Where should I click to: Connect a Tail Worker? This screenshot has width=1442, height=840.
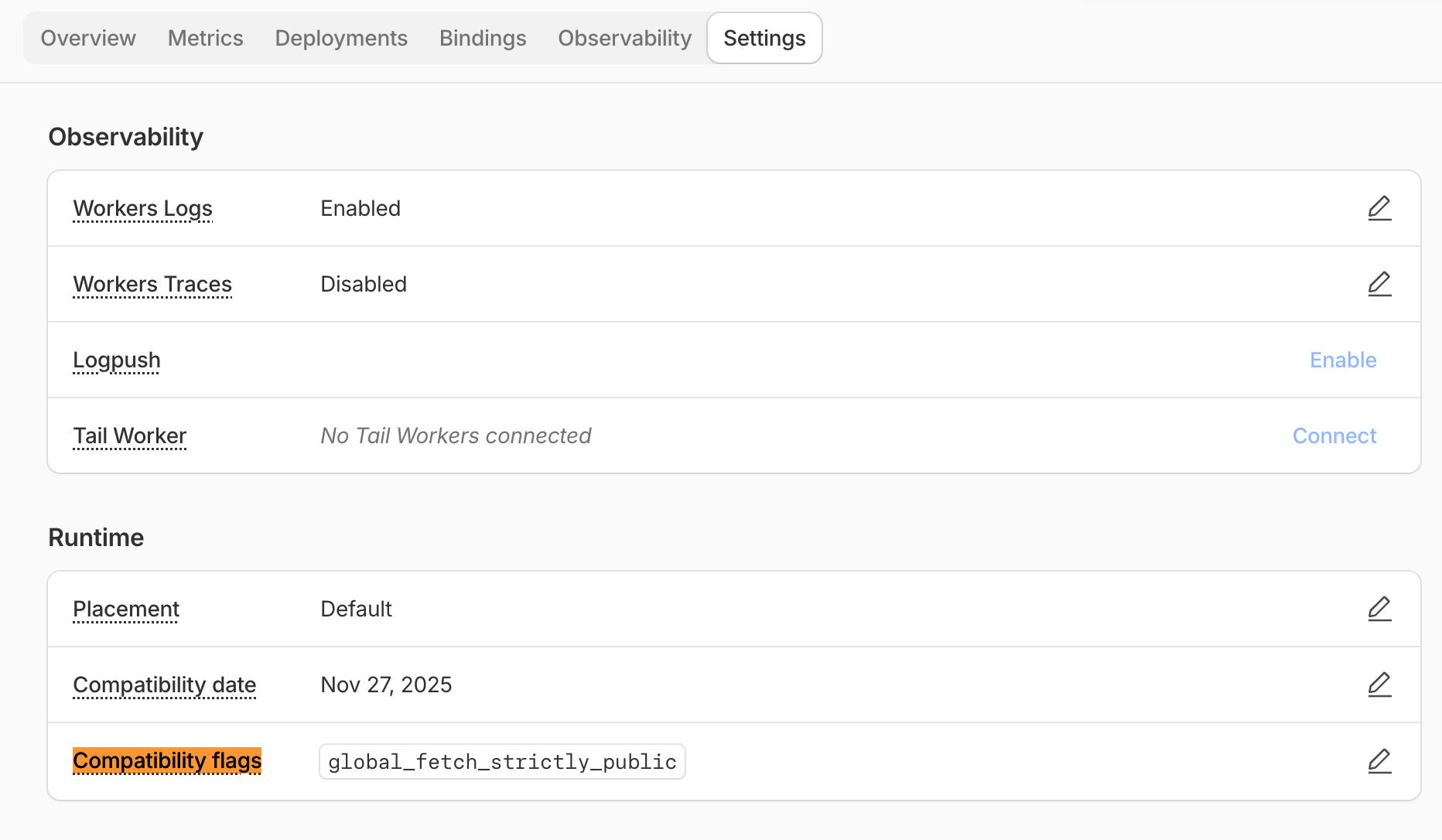[x=1334, y=435]
